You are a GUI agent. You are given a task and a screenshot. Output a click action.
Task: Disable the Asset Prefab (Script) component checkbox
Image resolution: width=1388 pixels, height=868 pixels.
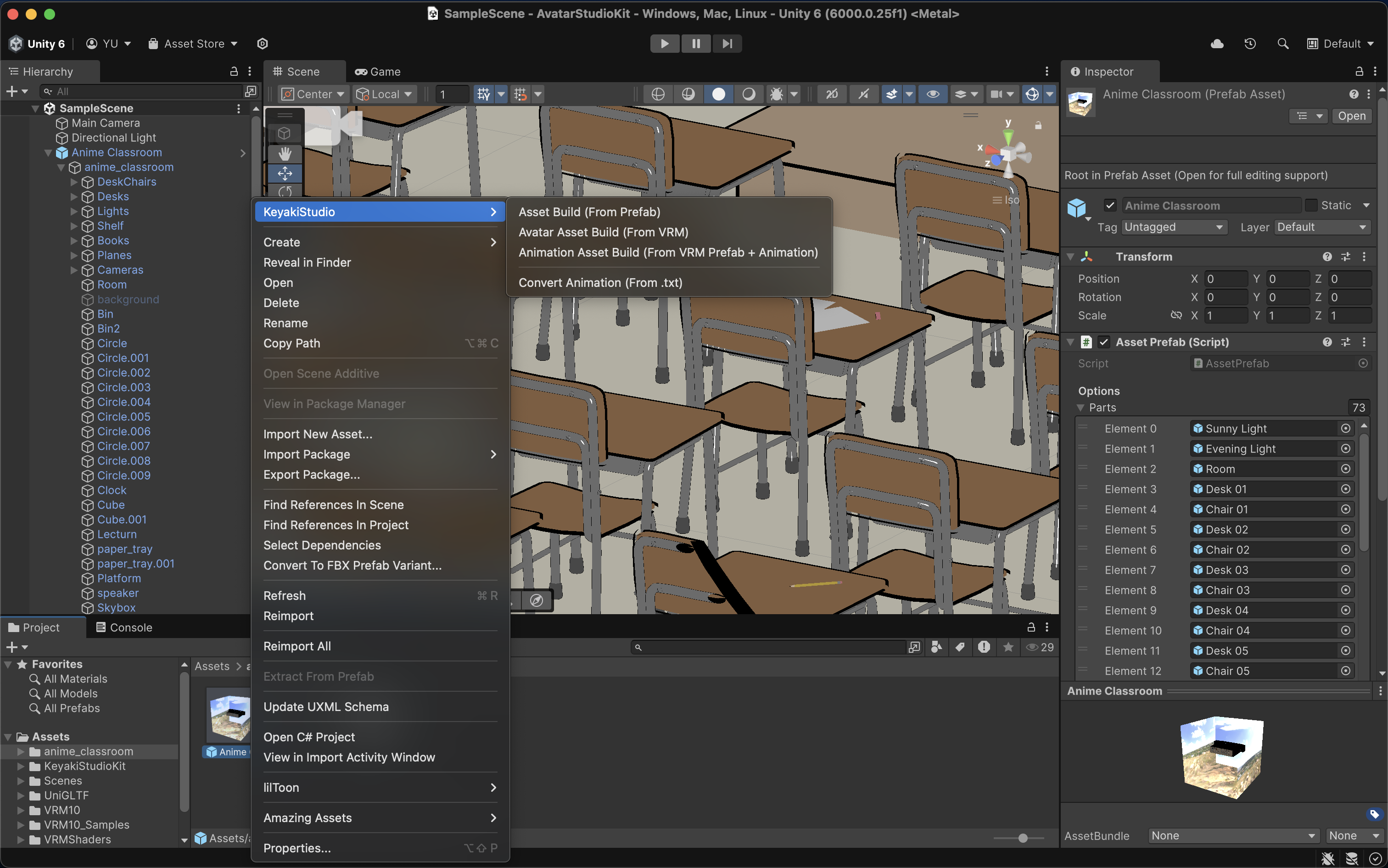click(1104, 342)
